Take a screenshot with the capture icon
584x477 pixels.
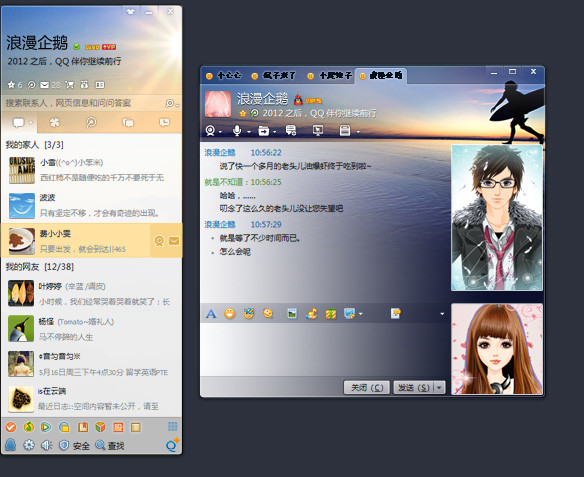tap(349, 314)
